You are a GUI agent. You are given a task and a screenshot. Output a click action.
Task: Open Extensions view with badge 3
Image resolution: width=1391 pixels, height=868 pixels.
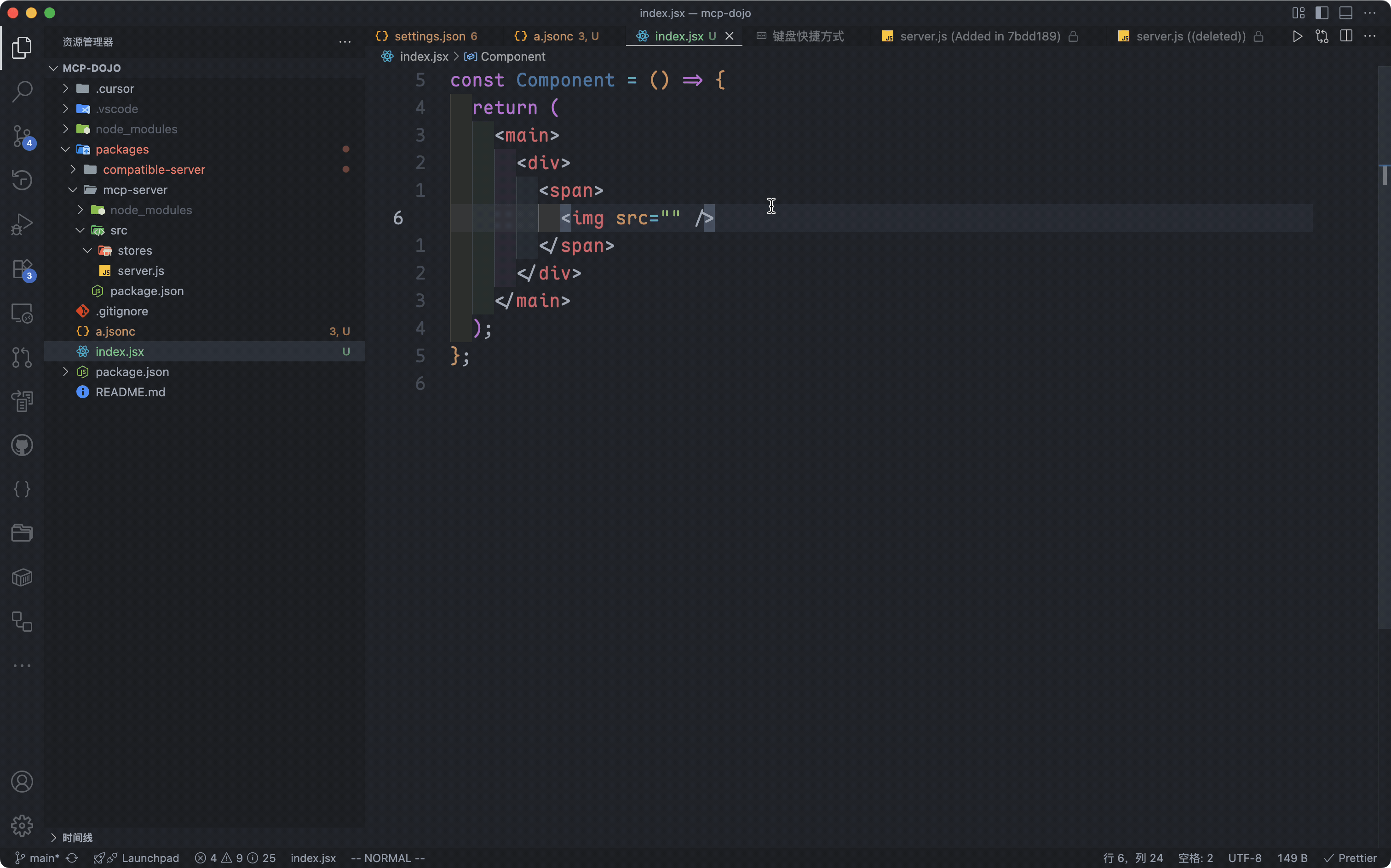[22, 268]
